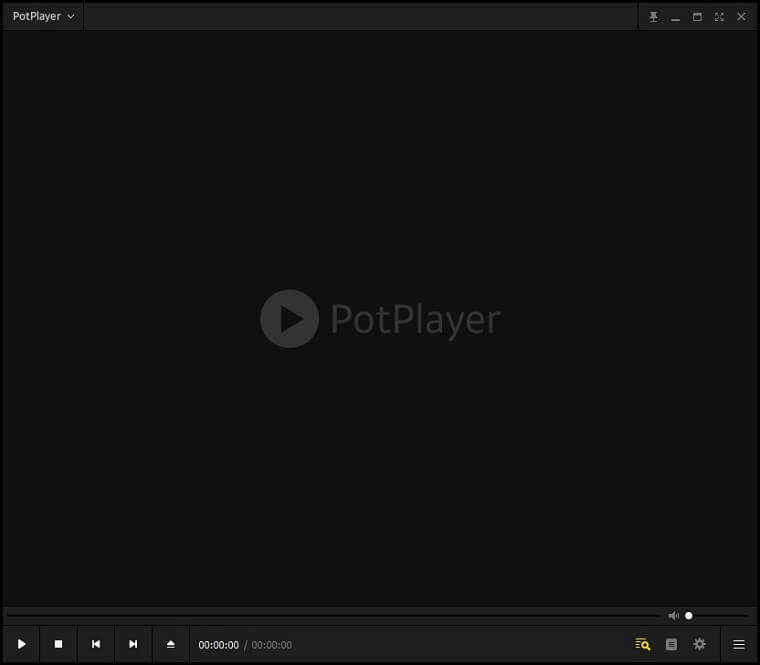Viewport: 760px width, 665px height.
Task: Open the settings gear control panel
Action: point(699,644)
